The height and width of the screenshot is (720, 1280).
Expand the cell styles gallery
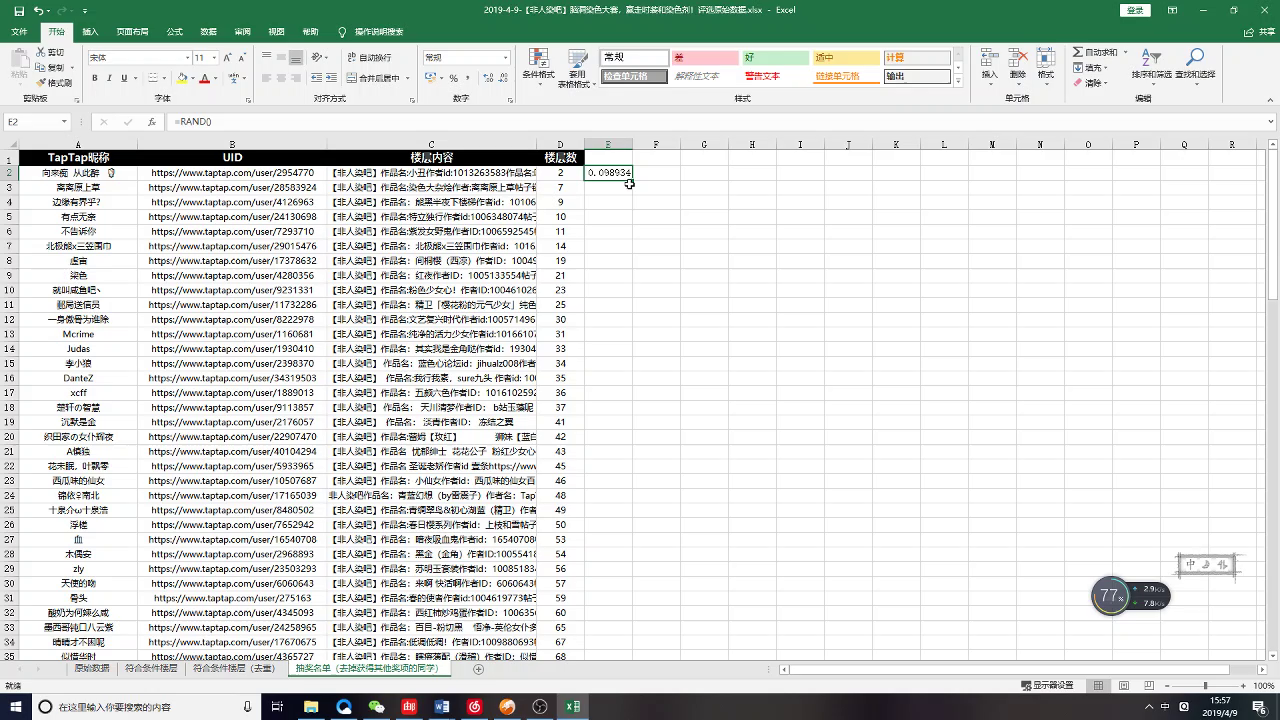coord(958,81)
